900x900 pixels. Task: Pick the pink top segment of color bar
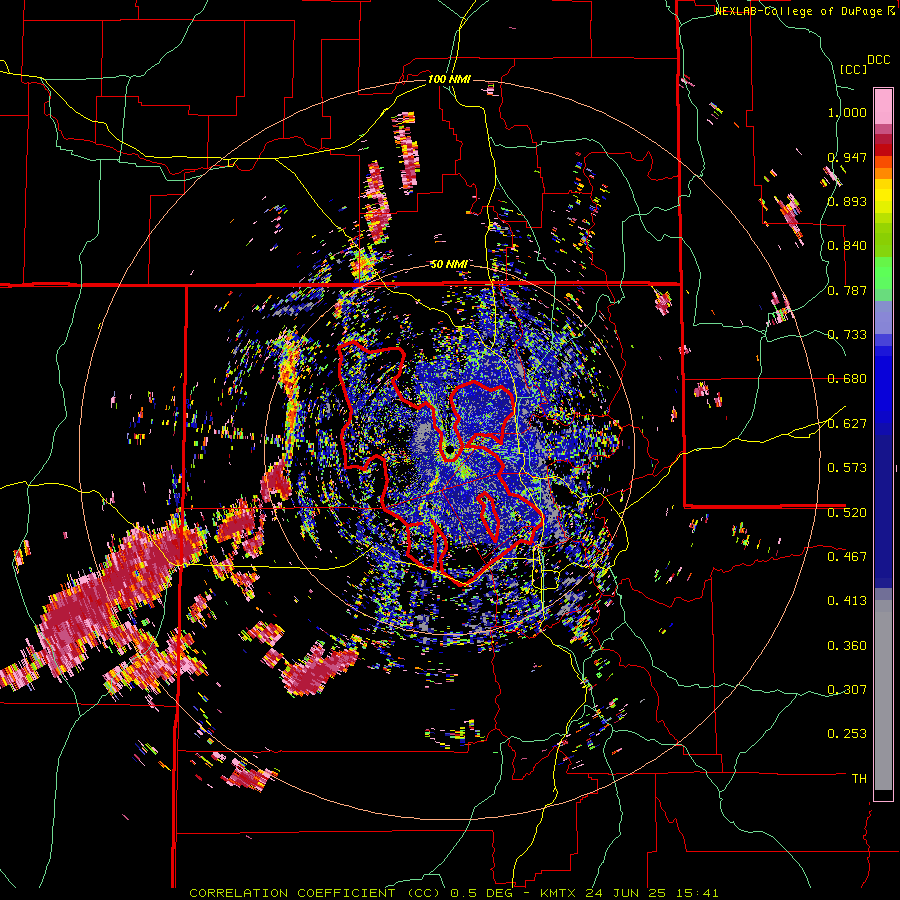[883, 106]
